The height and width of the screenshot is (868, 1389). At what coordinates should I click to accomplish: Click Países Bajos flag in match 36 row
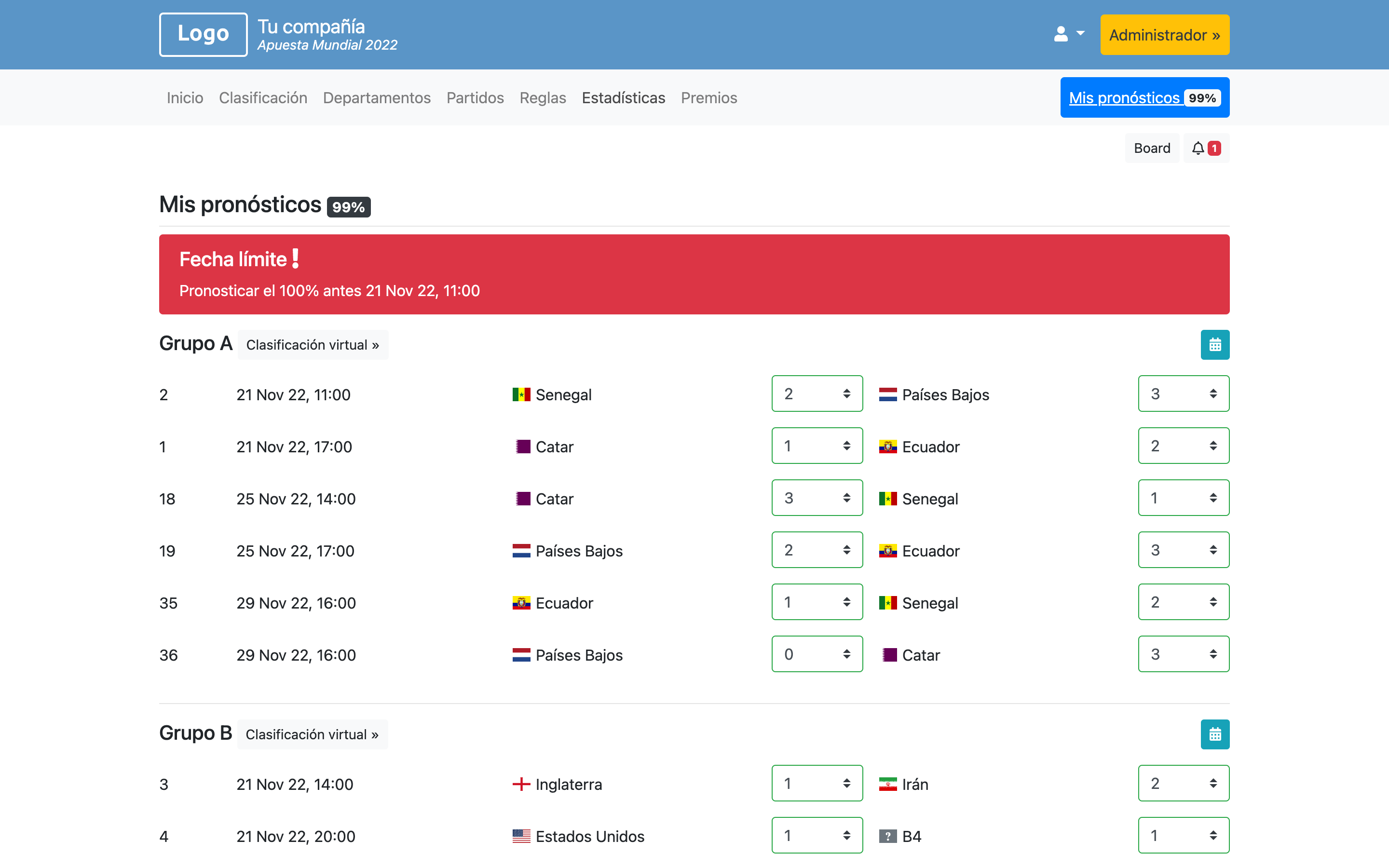point(521,655)
